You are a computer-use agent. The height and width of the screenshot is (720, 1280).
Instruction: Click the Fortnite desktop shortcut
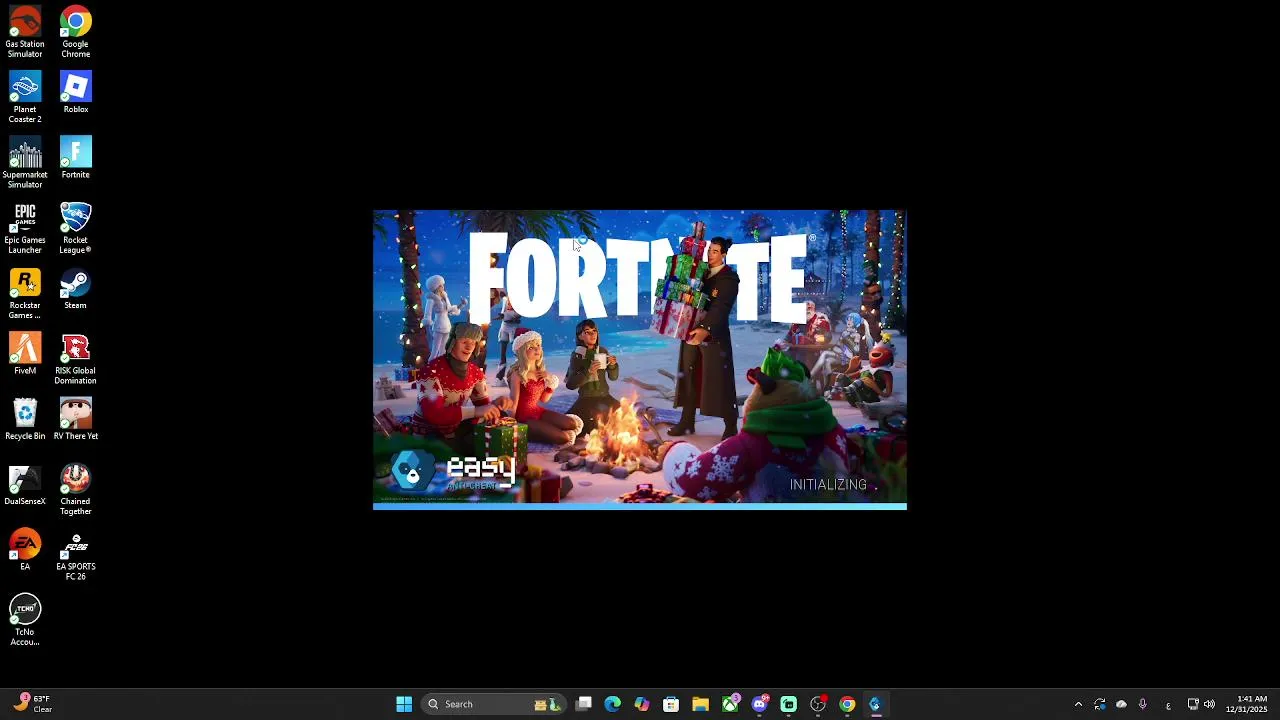pyautogui.click(x=75, y=158)
